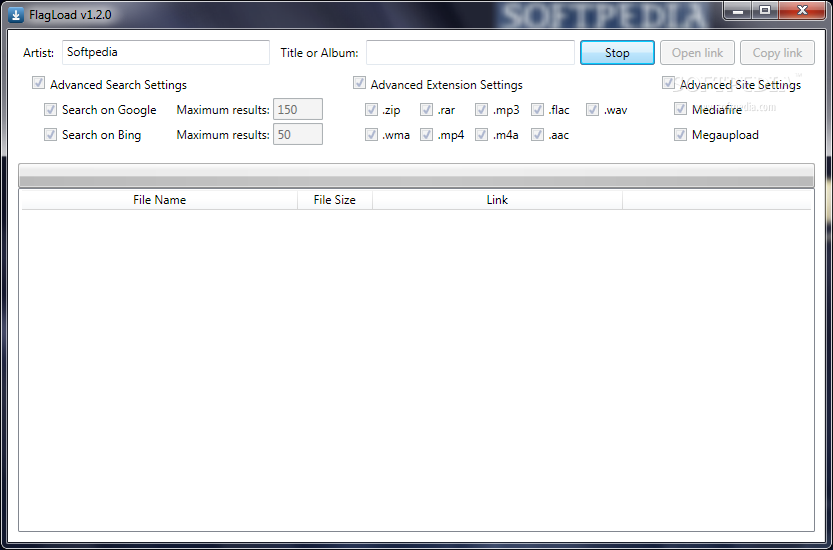Toggle Advanced Search Settings checkbox
This screenshot has width=833, height=550.
coord(38,83)
